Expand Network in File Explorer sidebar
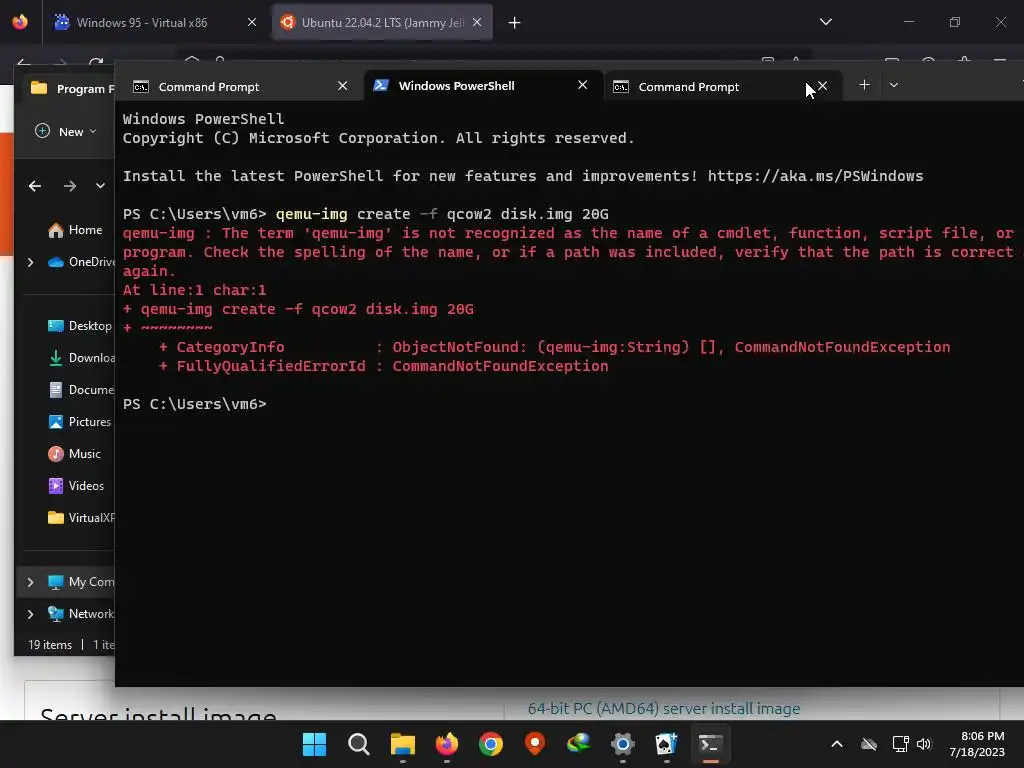 pyautogui.click(x=30, y=614)
